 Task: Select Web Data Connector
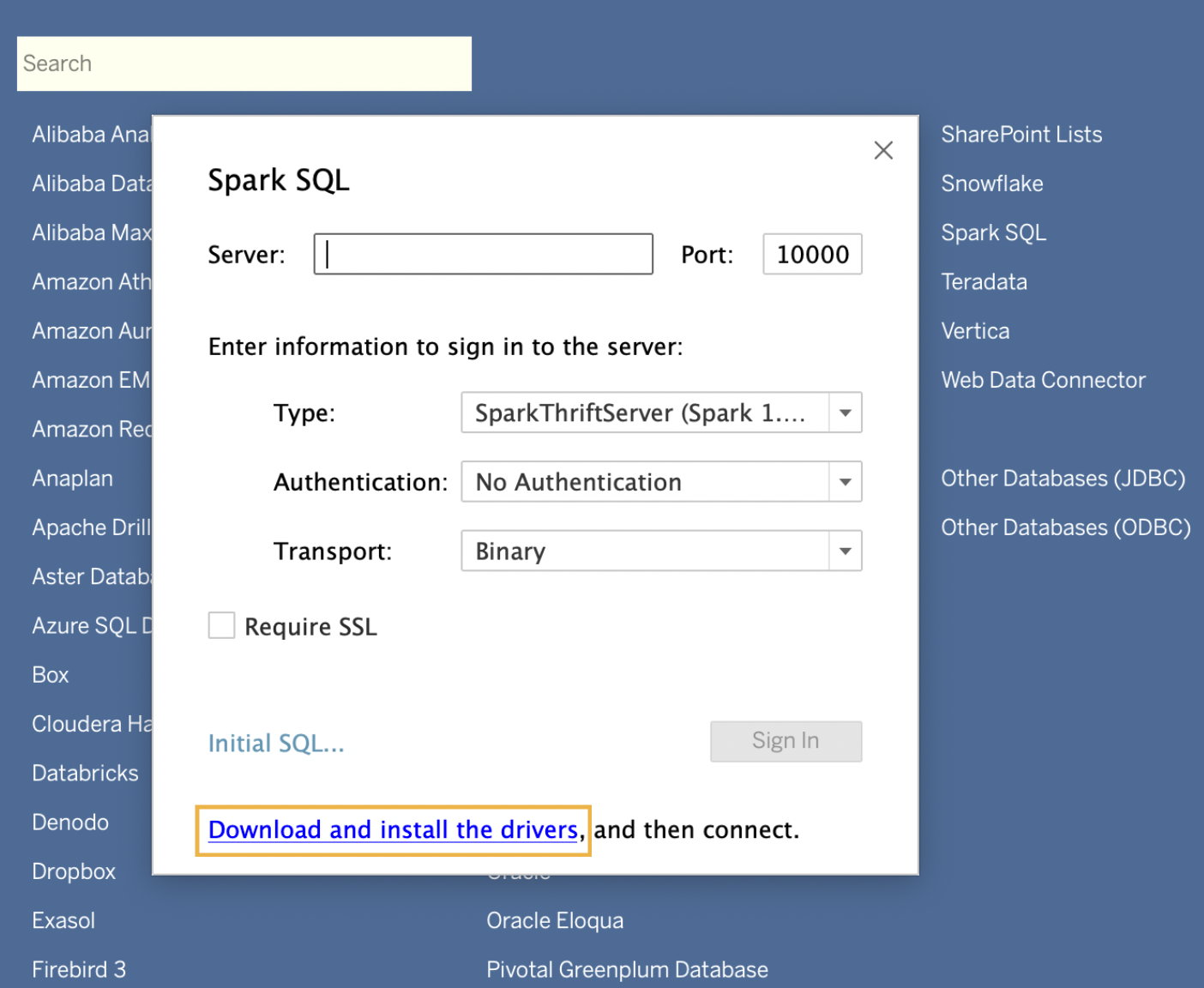click(1043, 380)
